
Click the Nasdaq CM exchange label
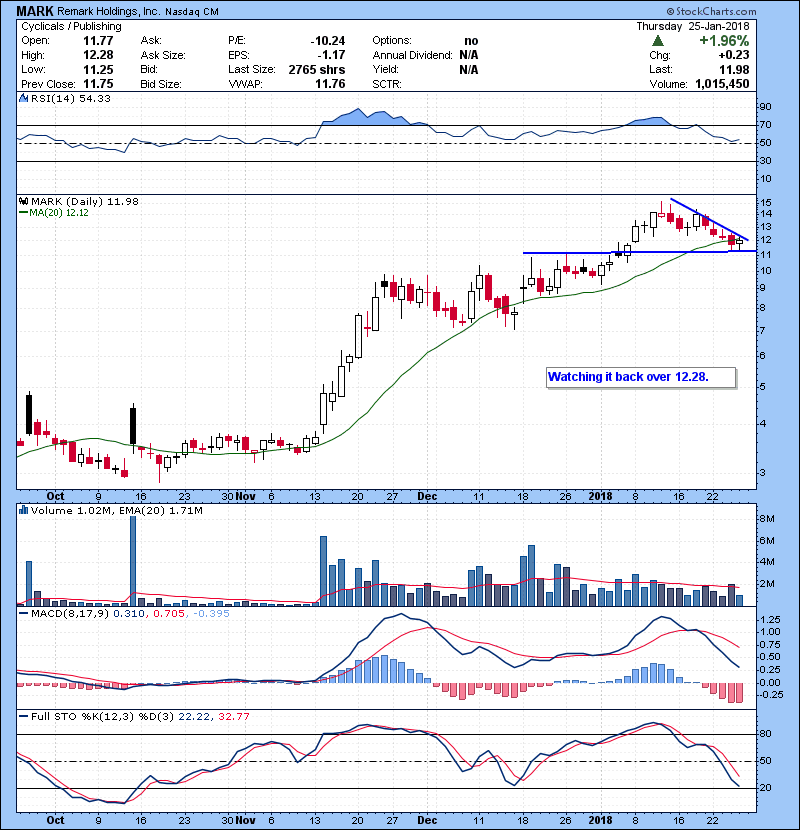(x=192, y=12)
